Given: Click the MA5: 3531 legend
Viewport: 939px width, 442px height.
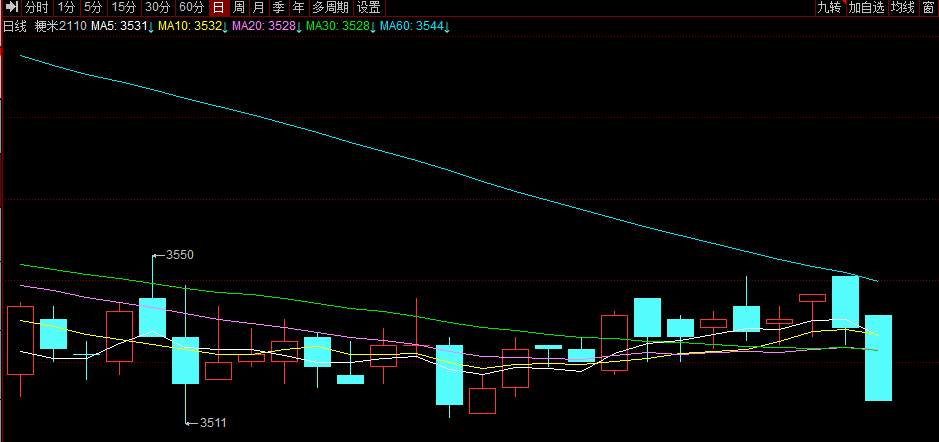Looking at the screenshot, I should click(122, 26).
